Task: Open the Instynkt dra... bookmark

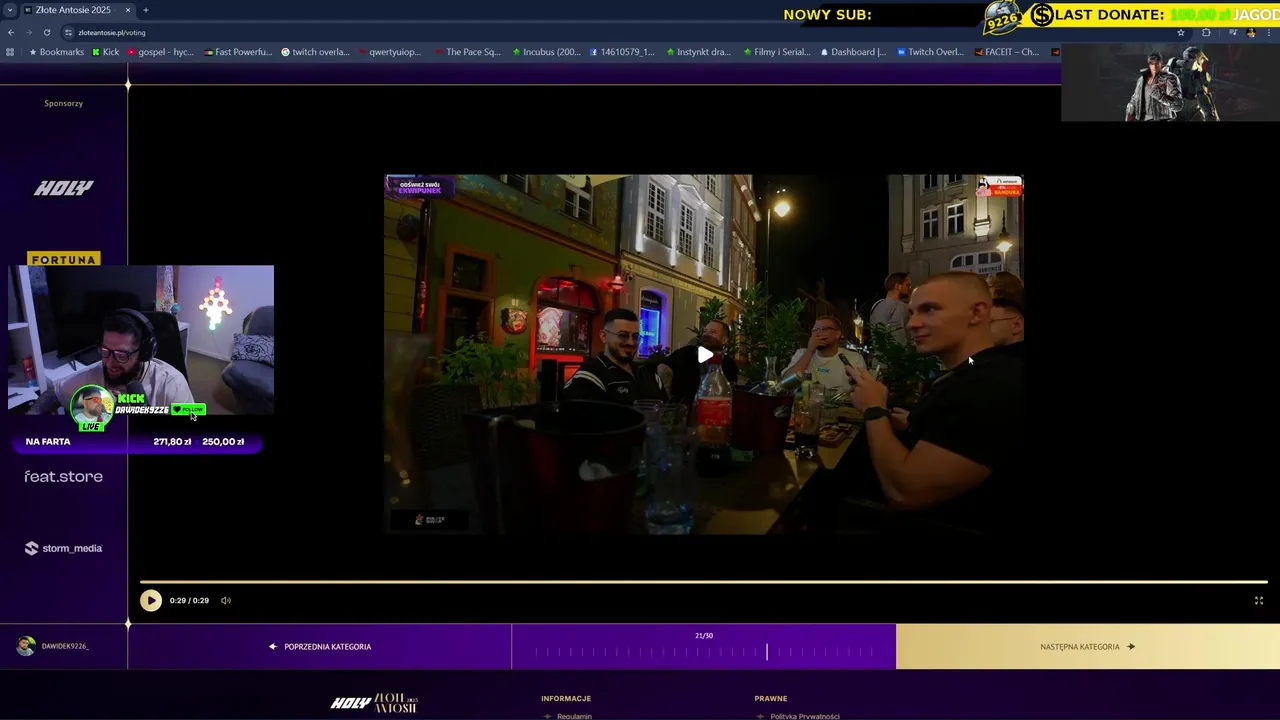Action: tap(699, 52)
